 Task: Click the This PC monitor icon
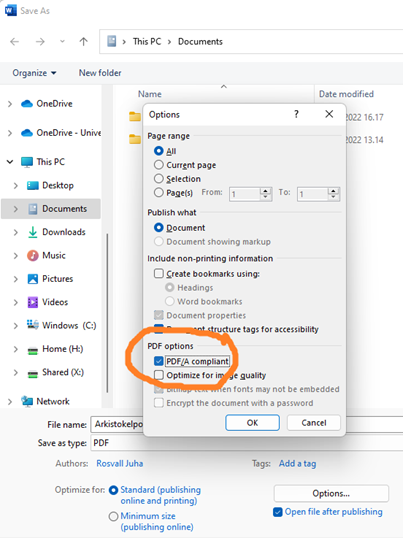coord(27,162)
